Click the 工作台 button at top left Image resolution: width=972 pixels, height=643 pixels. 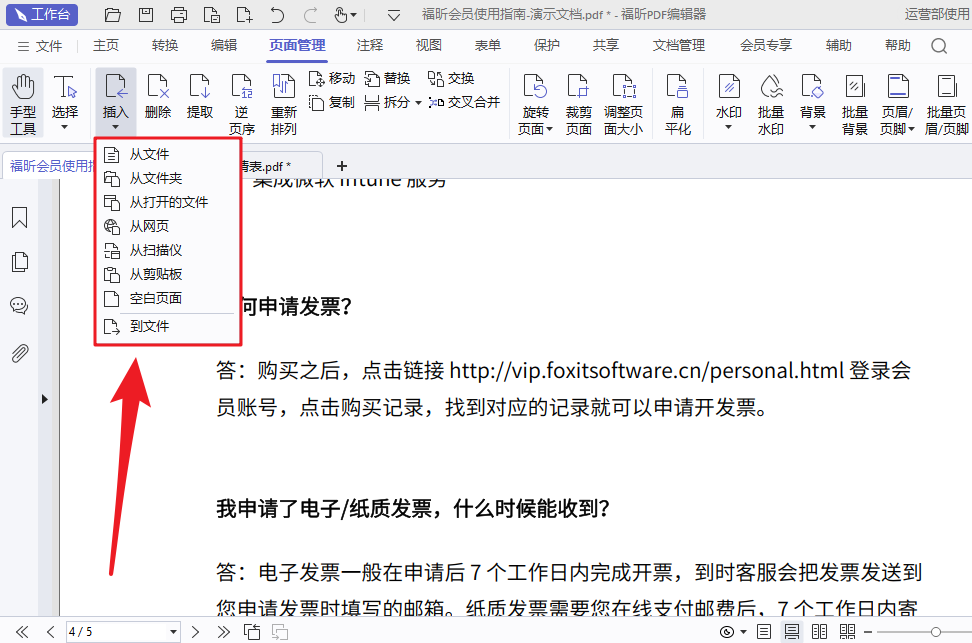point(42,15)
